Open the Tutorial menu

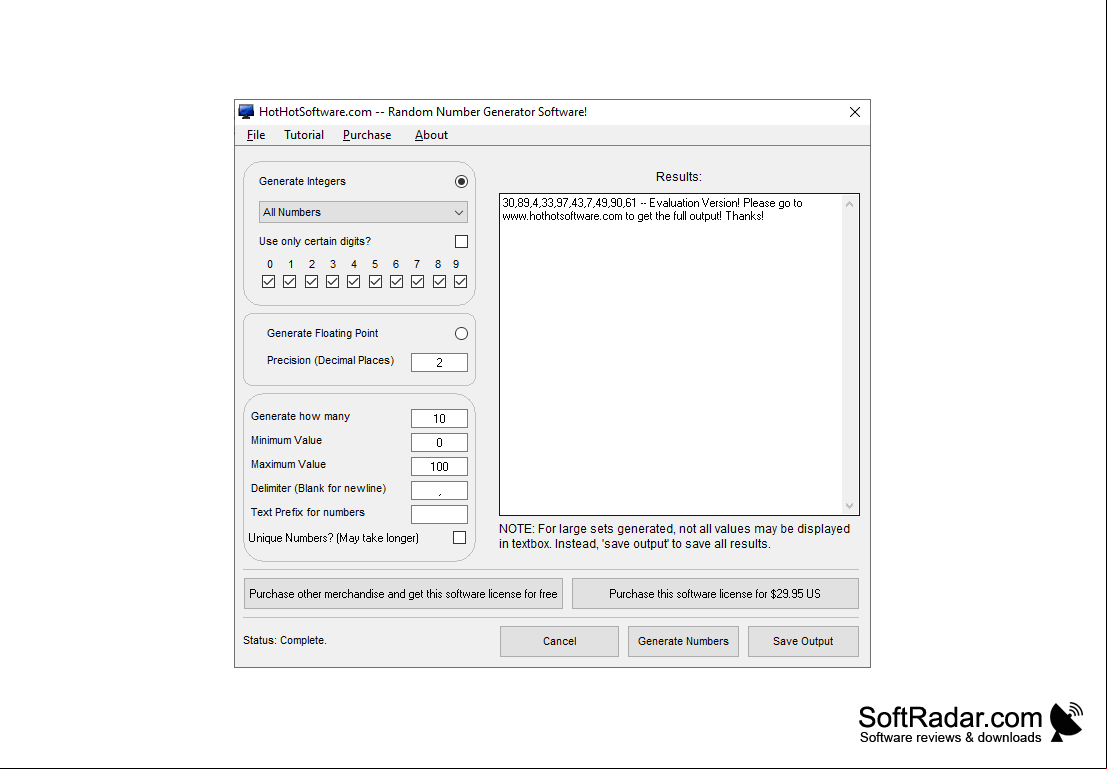point(304,135)
